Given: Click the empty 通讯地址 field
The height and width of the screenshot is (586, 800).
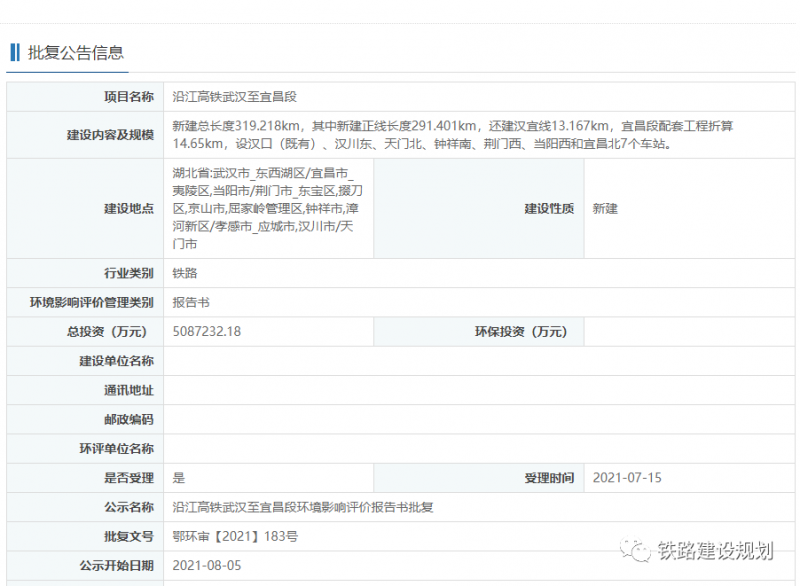Looking at the screenshot, I should click(x=478, y=390).
